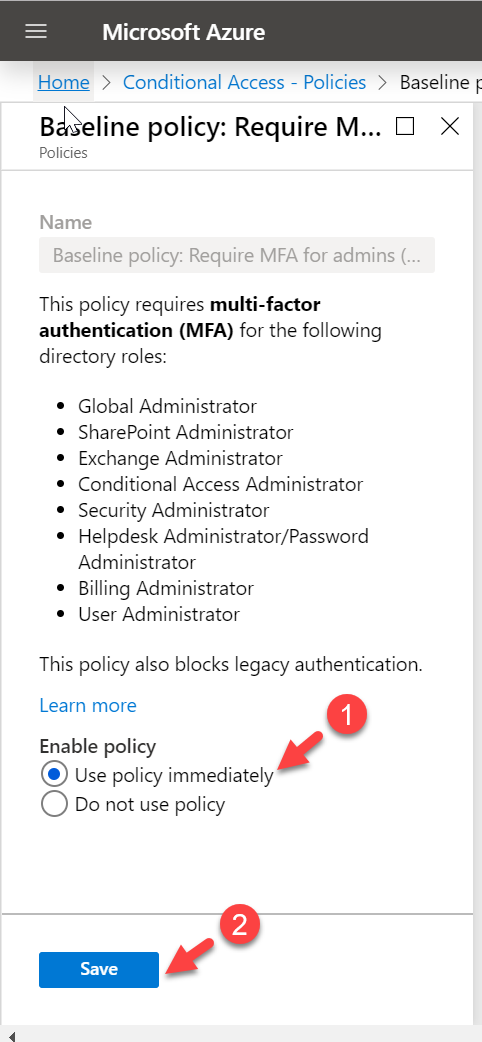Select Do not use policy option
Image resolution: width=482 pixels, height=1042 pixels.
[x=54, y=805]
